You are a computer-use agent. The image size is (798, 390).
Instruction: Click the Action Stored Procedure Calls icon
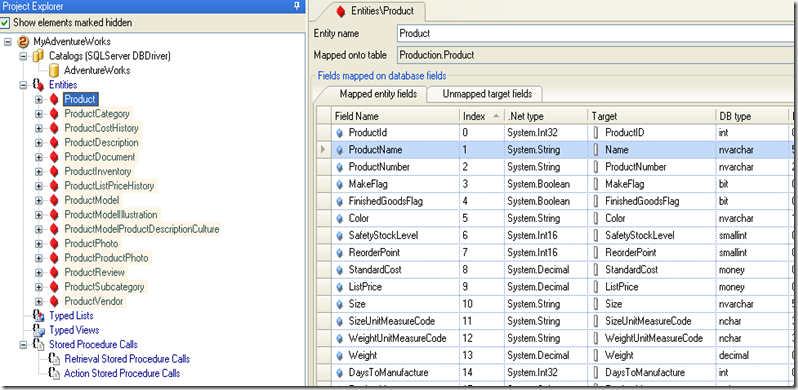coord(54,373)
